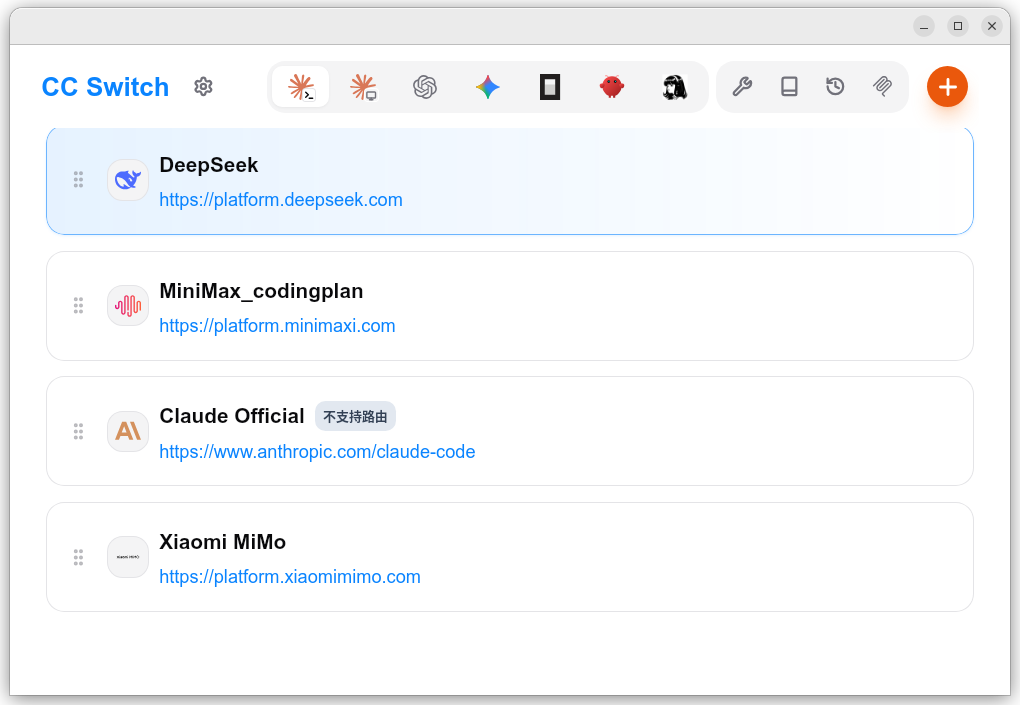Select the red creature app tab

(x=612, y=86)
